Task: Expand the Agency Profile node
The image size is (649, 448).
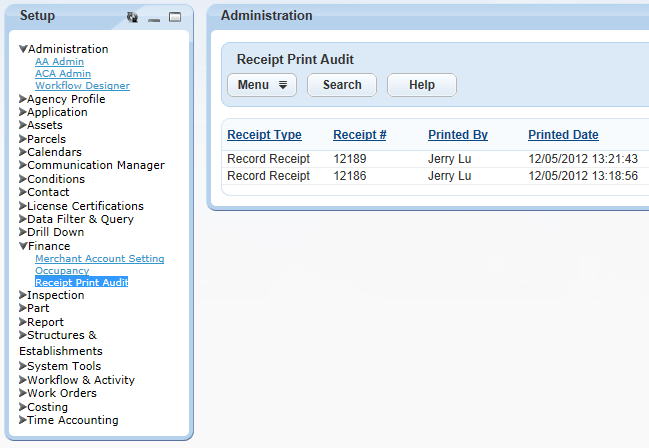Action: coord(23,99)
